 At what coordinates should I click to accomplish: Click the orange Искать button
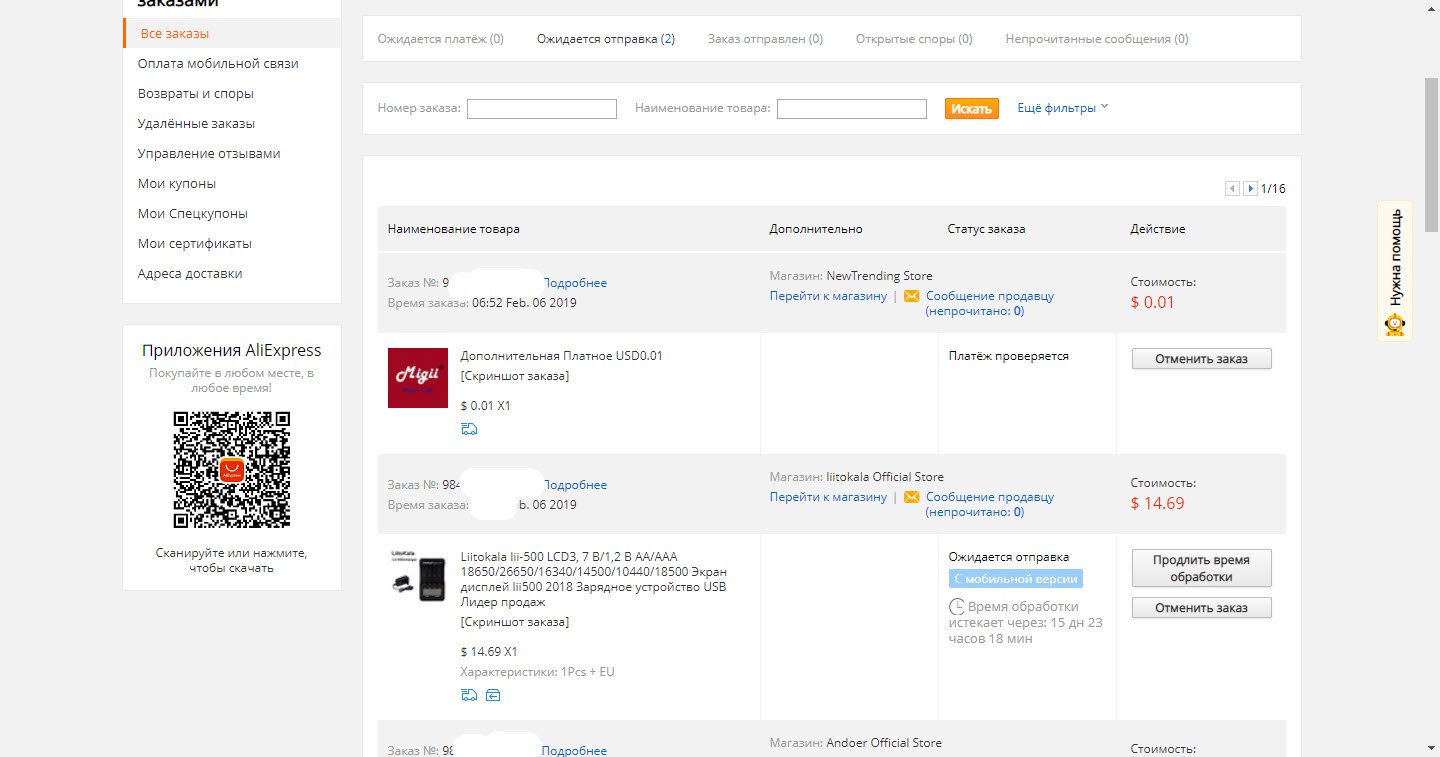coord(972,109)
